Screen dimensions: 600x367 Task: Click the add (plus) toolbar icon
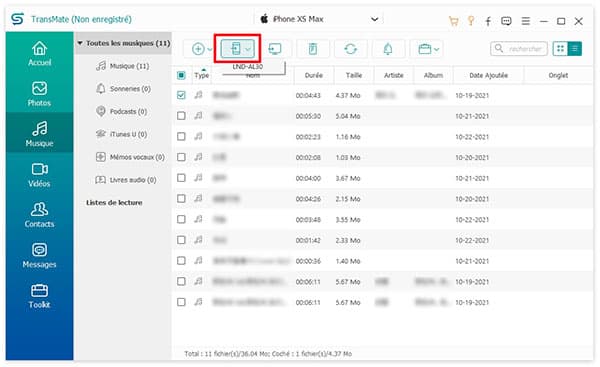tap(198, 49)
